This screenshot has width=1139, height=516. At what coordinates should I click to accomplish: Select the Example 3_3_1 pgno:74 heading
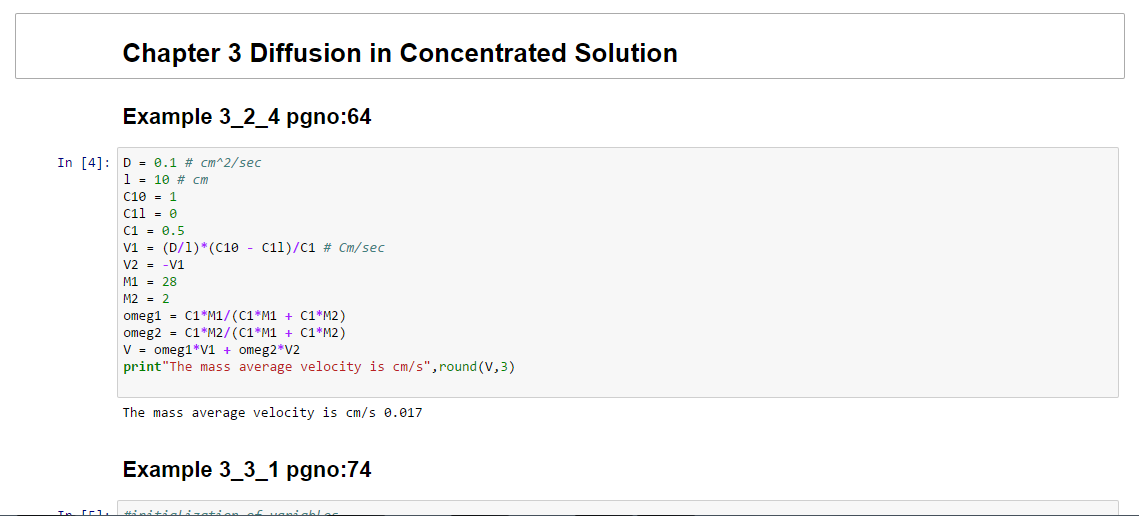click(x=246, y=470)
